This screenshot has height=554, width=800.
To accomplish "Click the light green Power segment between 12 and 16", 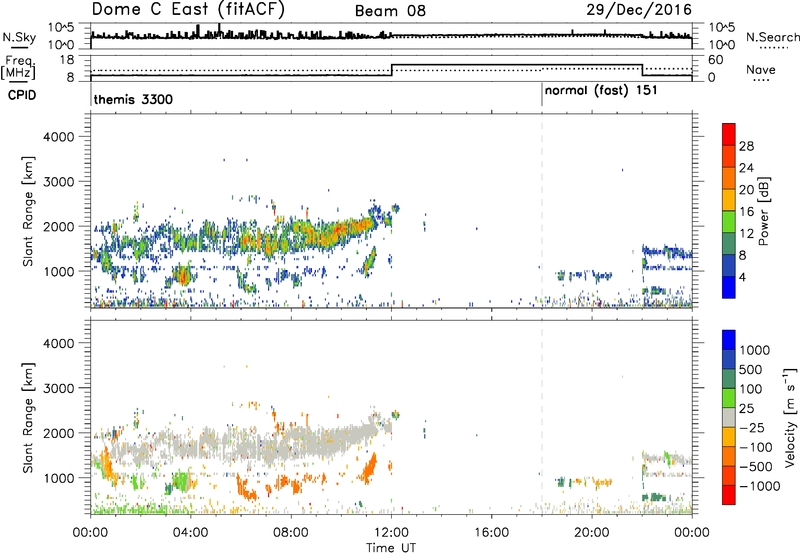I will click(729, 222).
